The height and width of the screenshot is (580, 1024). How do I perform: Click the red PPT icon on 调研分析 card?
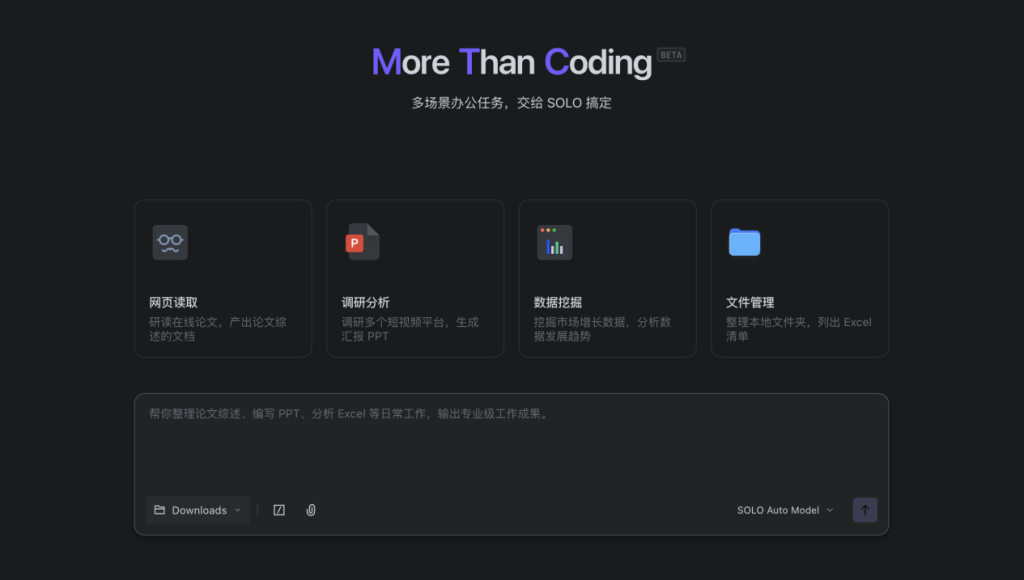click(x=362, y=242)
